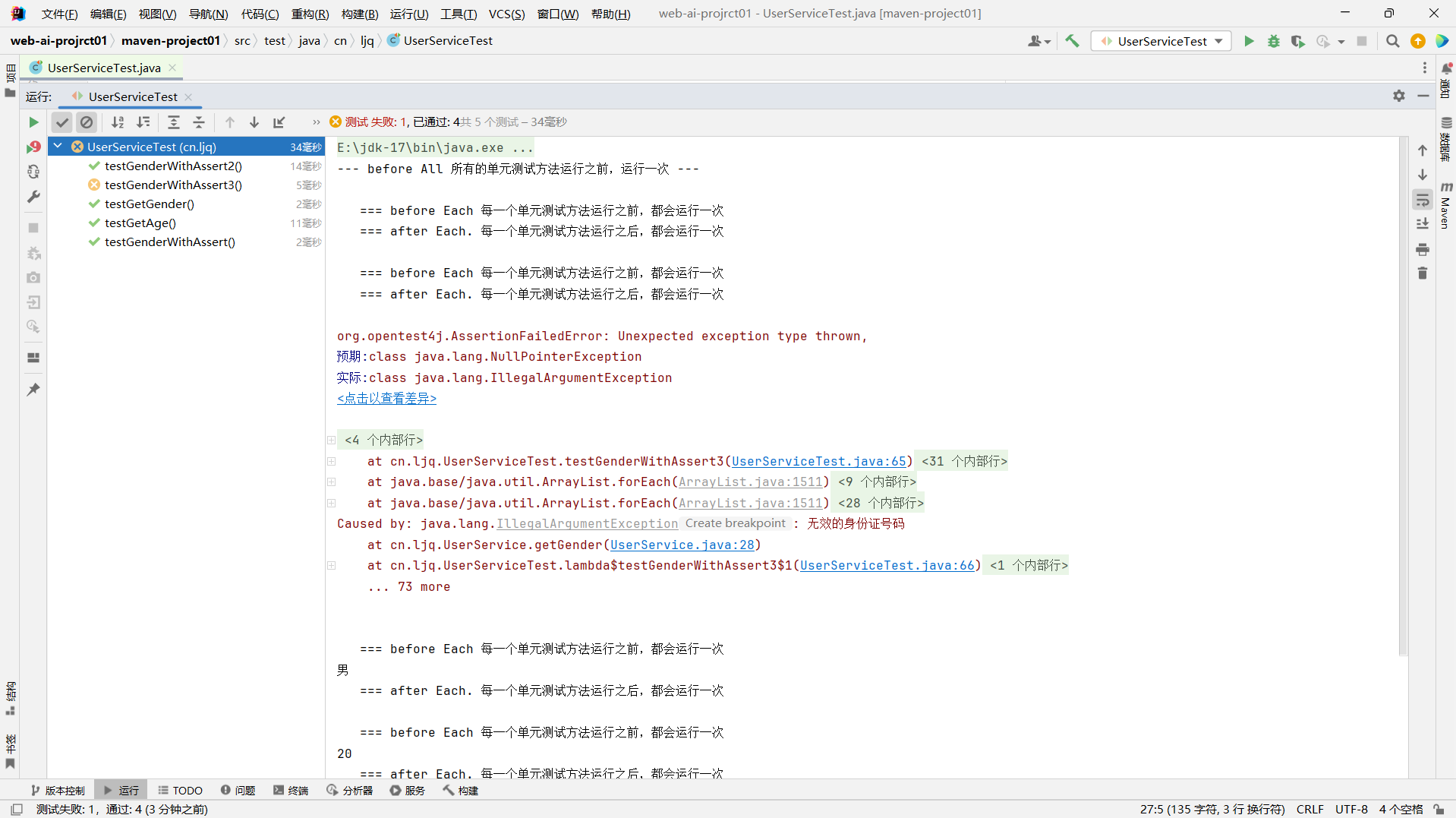Image resolution: width=1456 pixels, height=818 pixels.
Task: Open the 重构(R) menu
Action: [310, 14]
